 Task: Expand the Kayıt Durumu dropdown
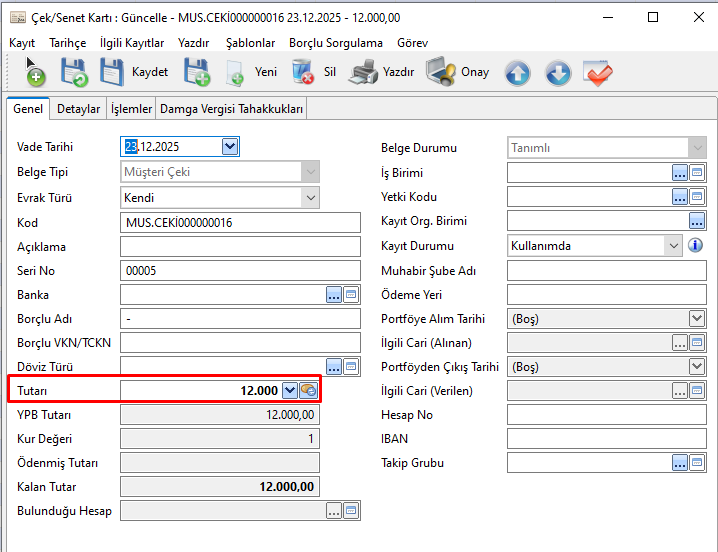(x=673, y=245)
